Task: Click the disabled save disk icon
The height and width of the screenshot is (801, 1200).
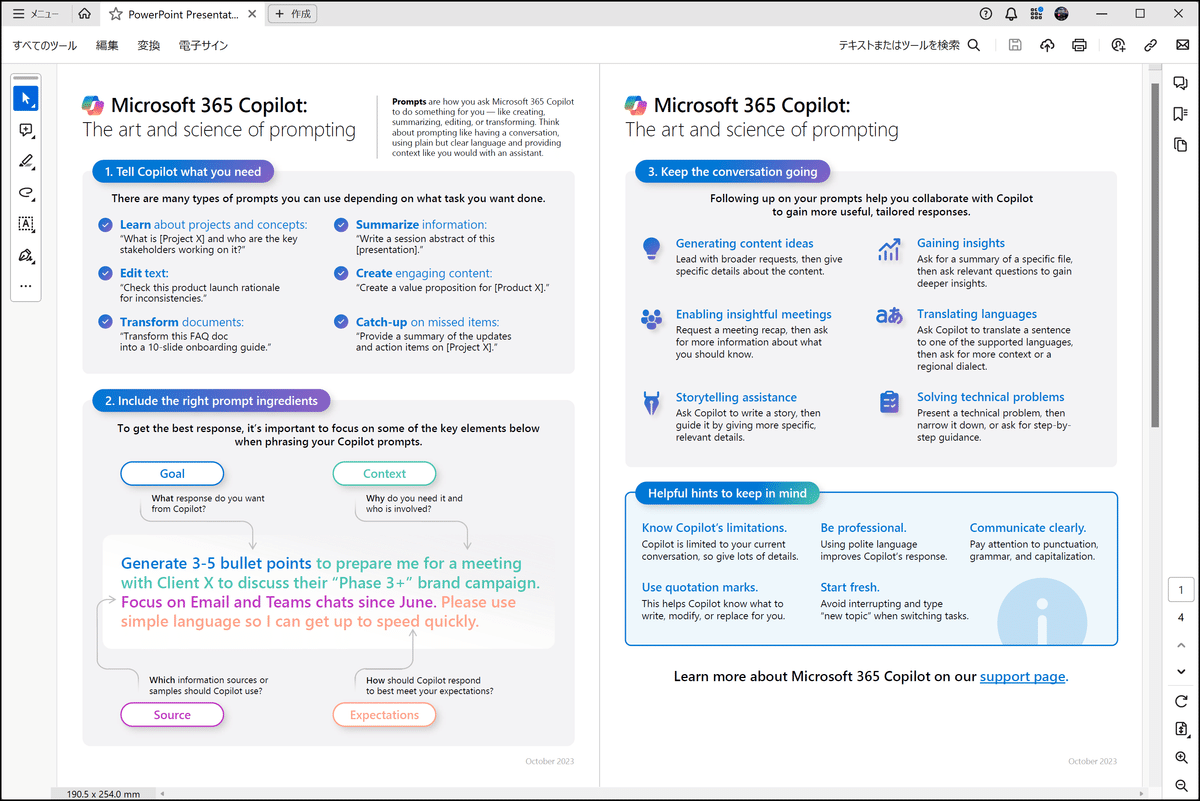Action: tap(1015, 45)
